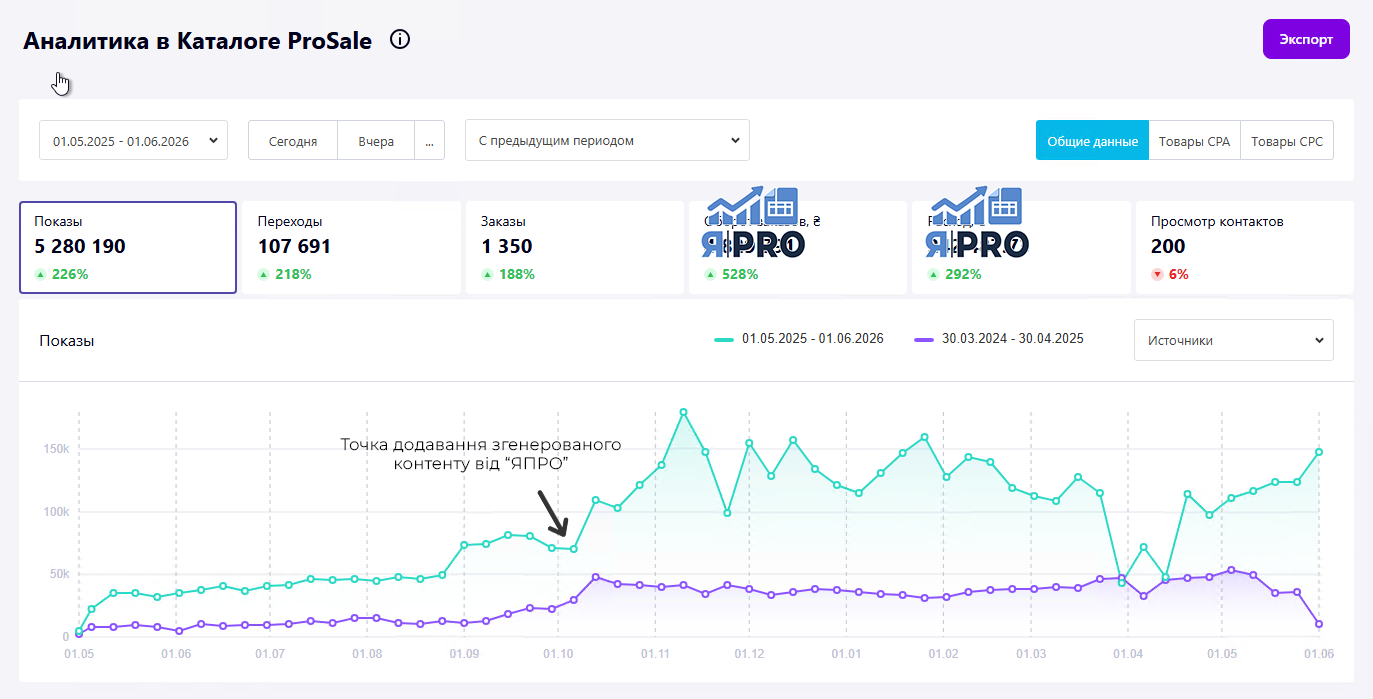Click the red down arrow next to 6%
The image size is (1373, 699).
[x=1157, y=274]
